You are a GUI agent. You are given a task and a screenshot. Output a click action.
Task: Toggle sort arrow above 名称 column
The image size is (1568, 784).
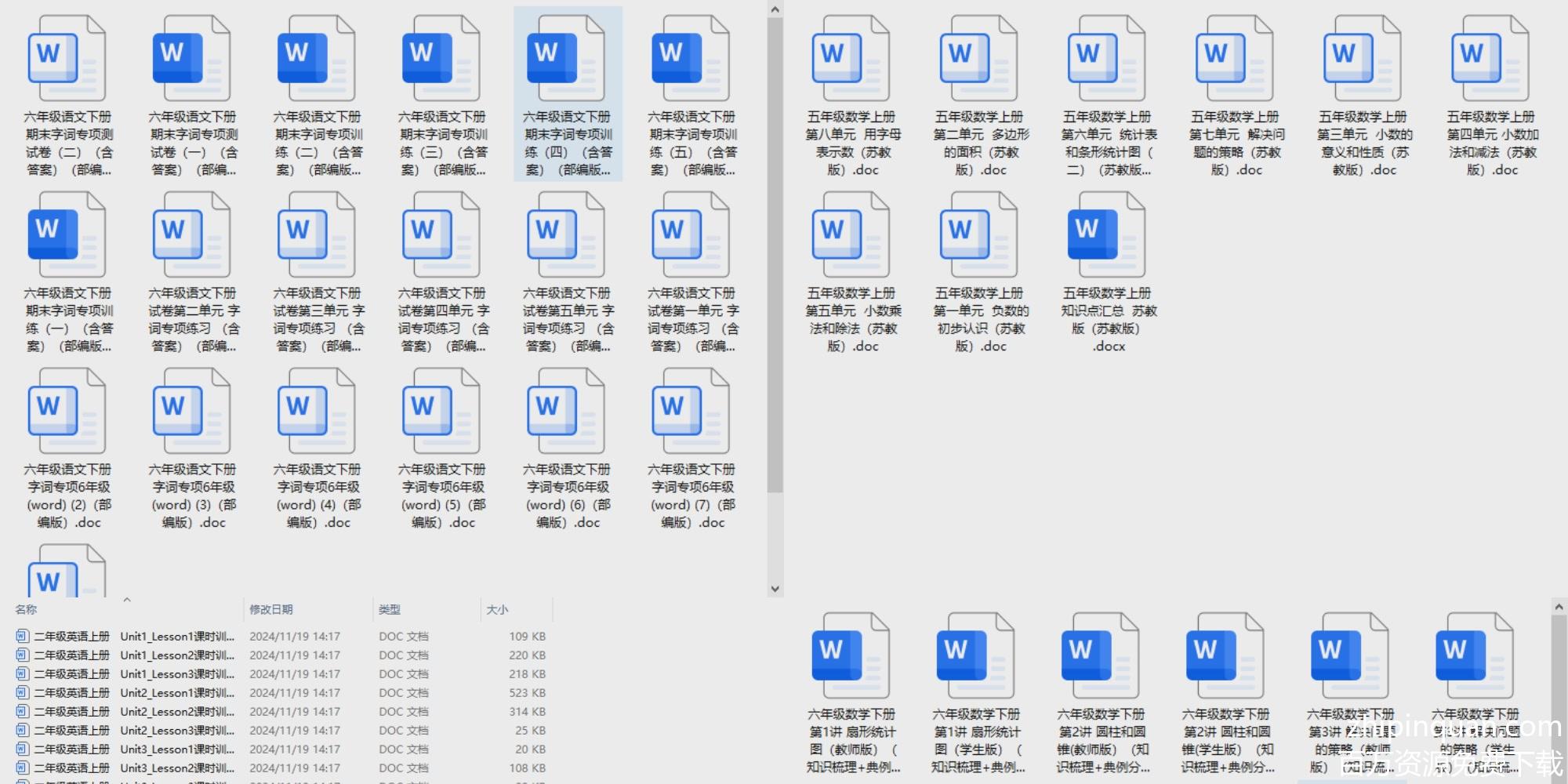click(x=127, y=601)
